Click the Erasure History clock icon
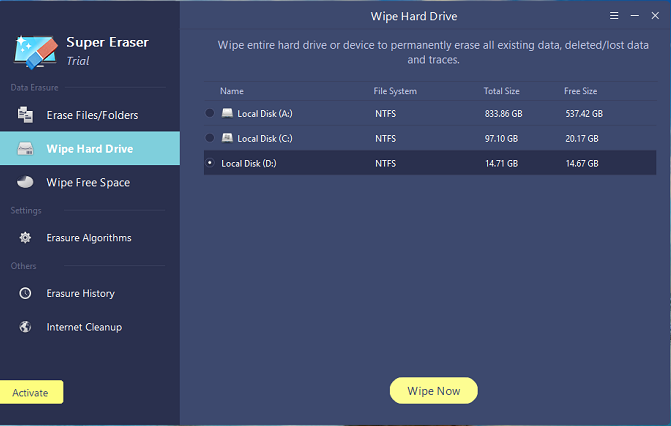671x426 pixels. [25, 293]
